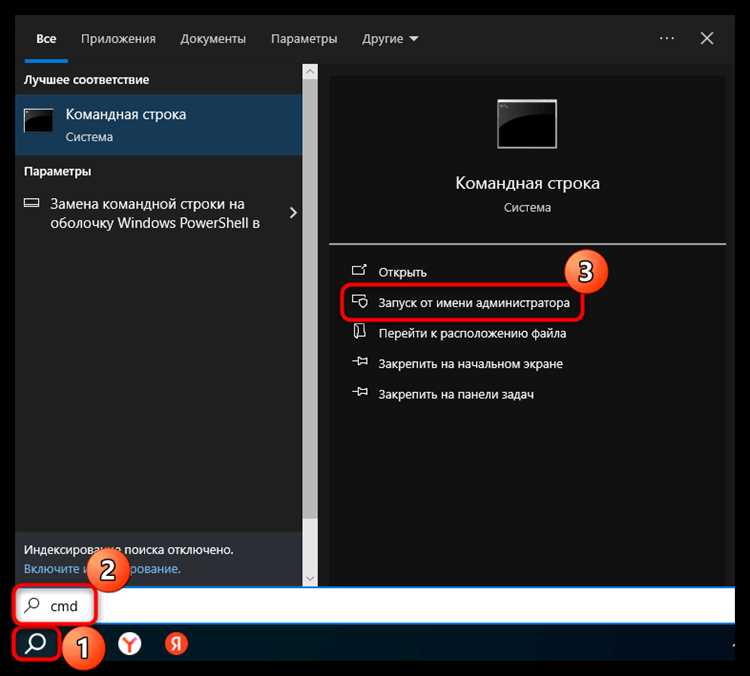Click the shield admin run icon

(x=360, y=301)
